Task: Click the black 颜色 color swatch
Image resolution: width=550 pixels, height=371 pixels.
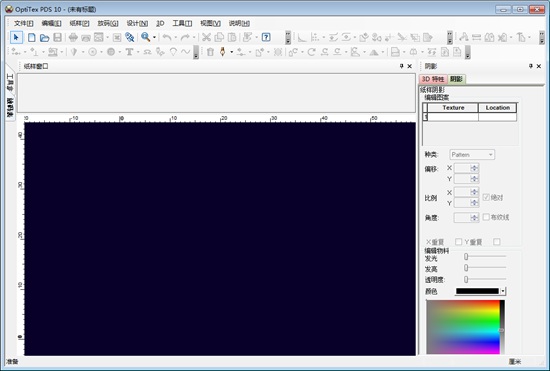Action: [477, 291]
